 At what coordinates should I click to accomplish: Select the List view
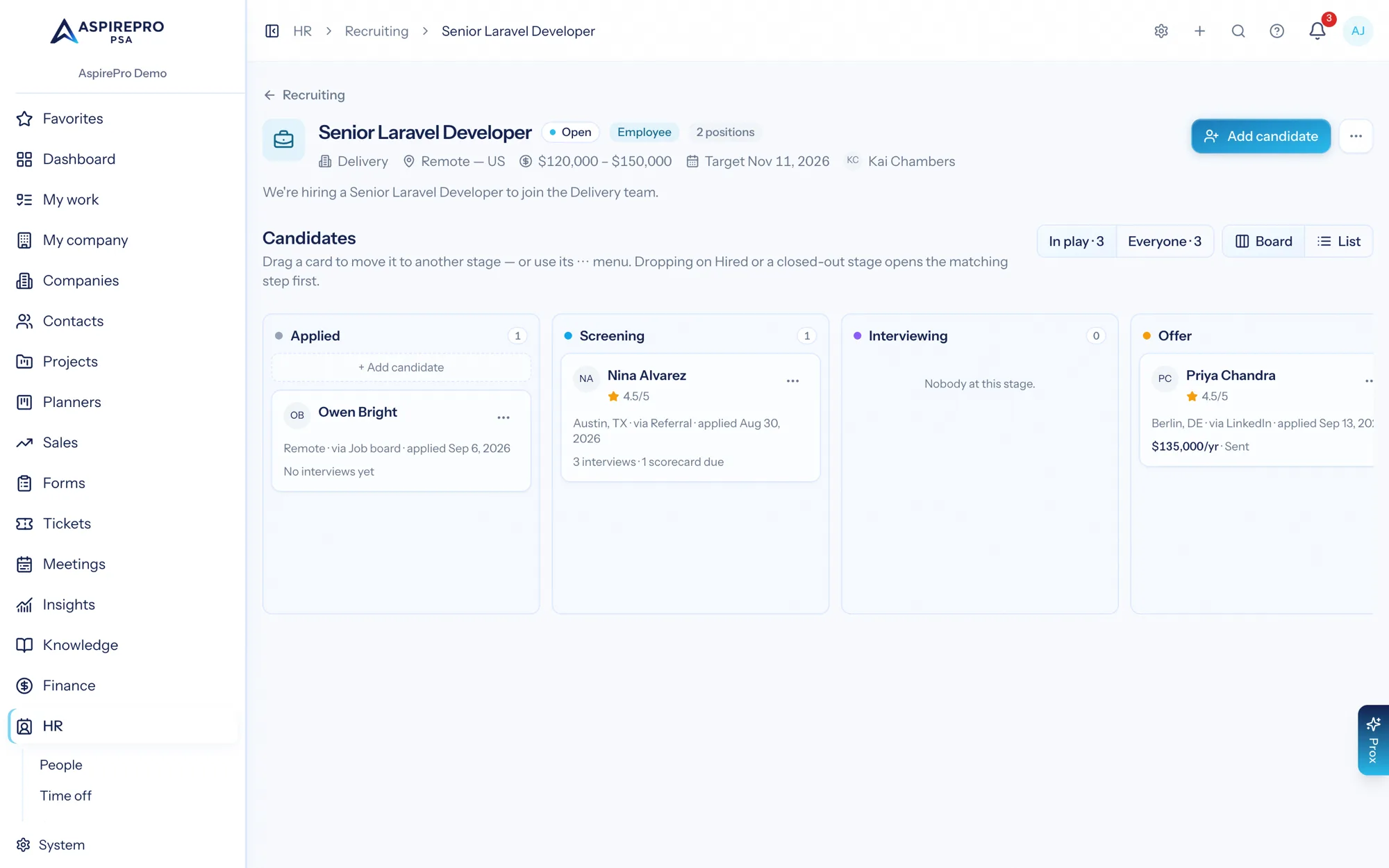[1339, 241]
